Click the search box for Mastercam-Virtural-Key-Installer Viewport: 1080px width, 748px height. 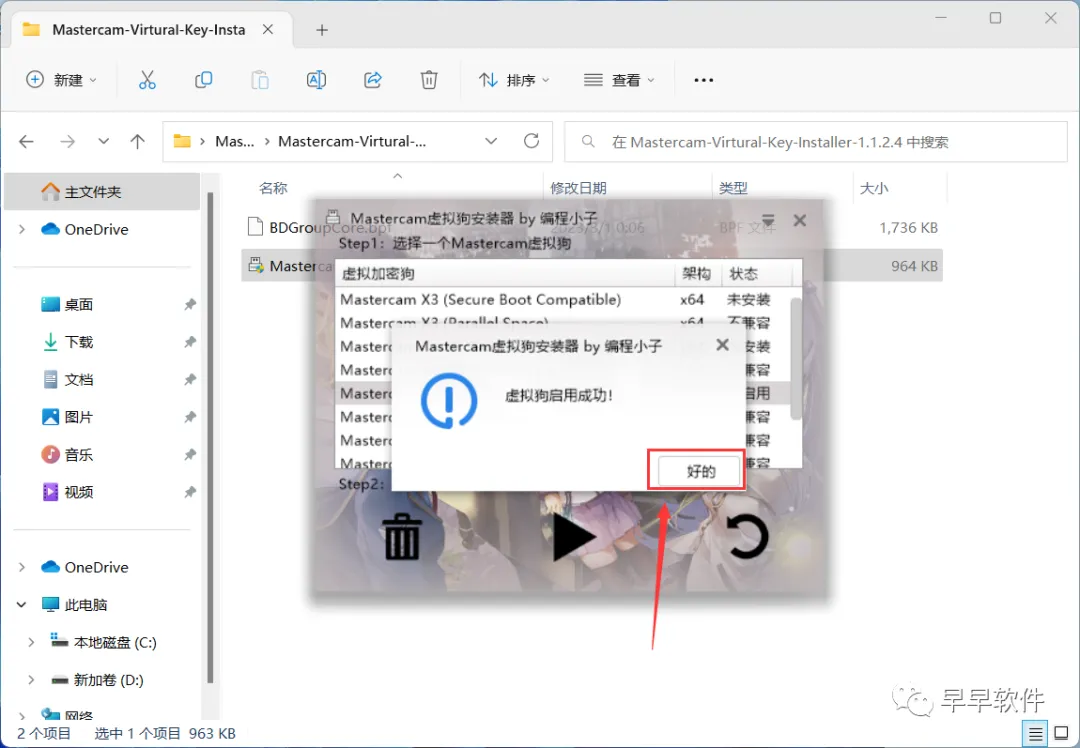[x=816, y=142]
